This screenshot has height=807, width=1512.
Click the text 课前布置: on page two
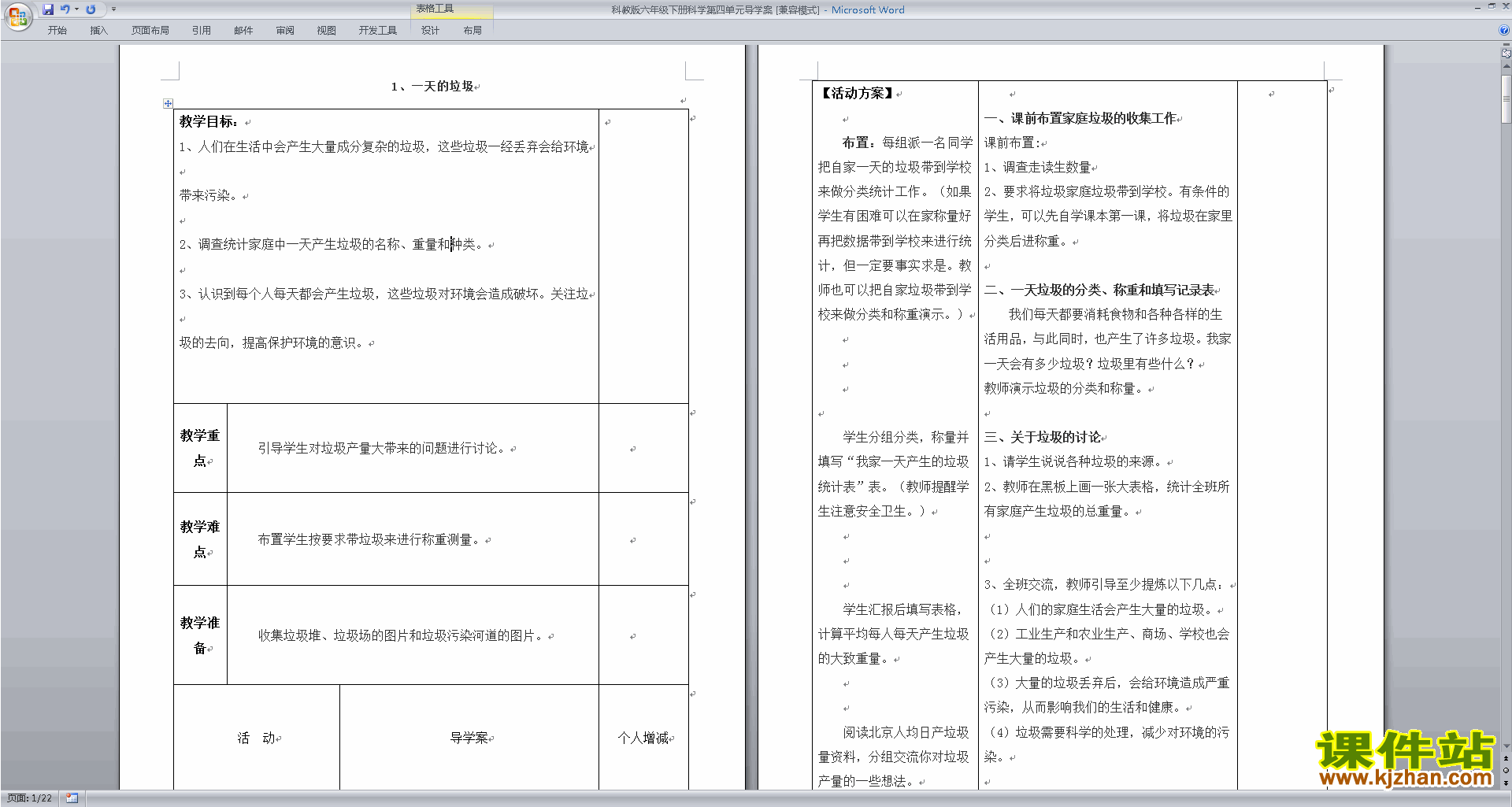1012,143
